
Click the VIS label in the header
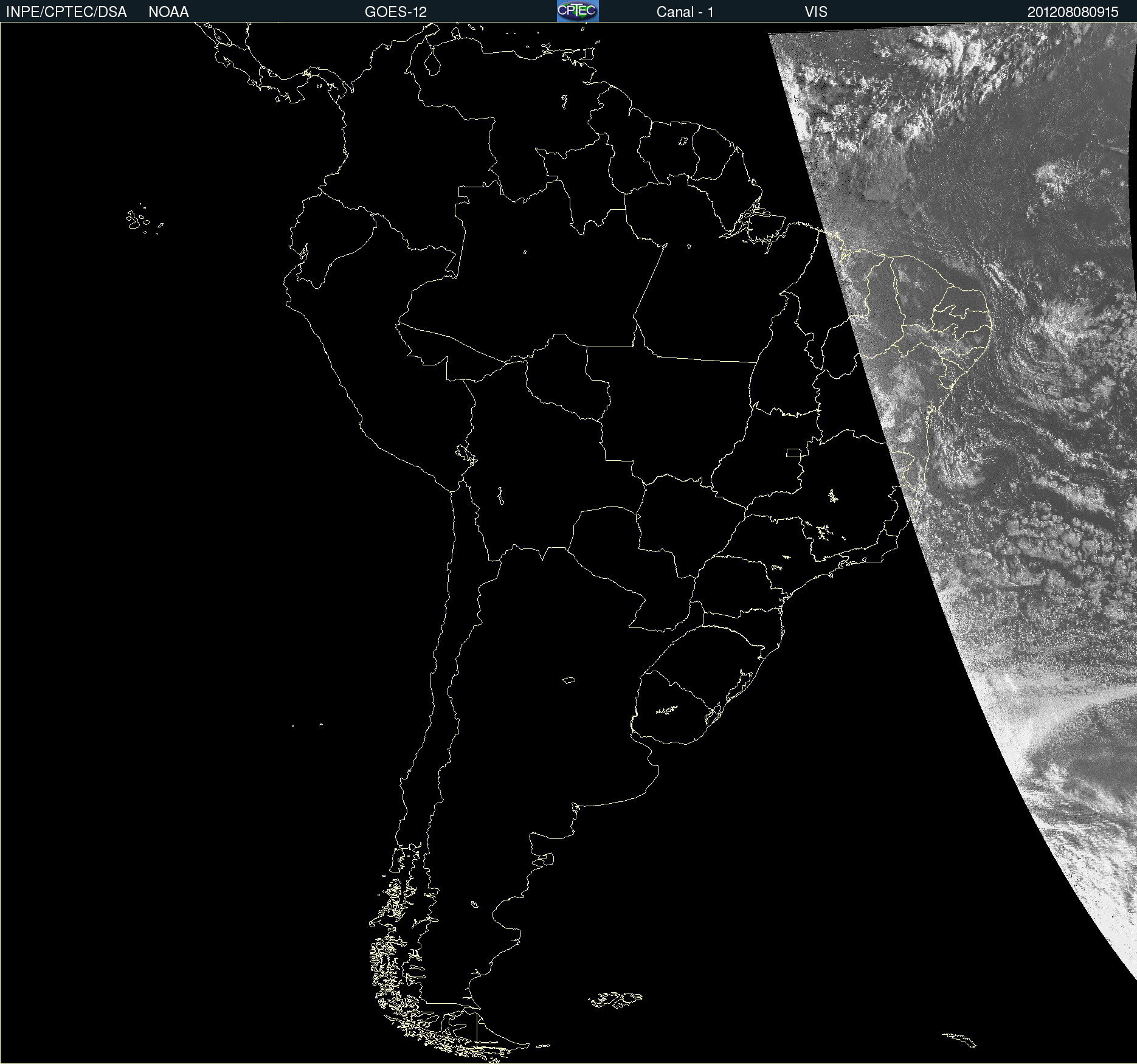click(x=816, y=12)
